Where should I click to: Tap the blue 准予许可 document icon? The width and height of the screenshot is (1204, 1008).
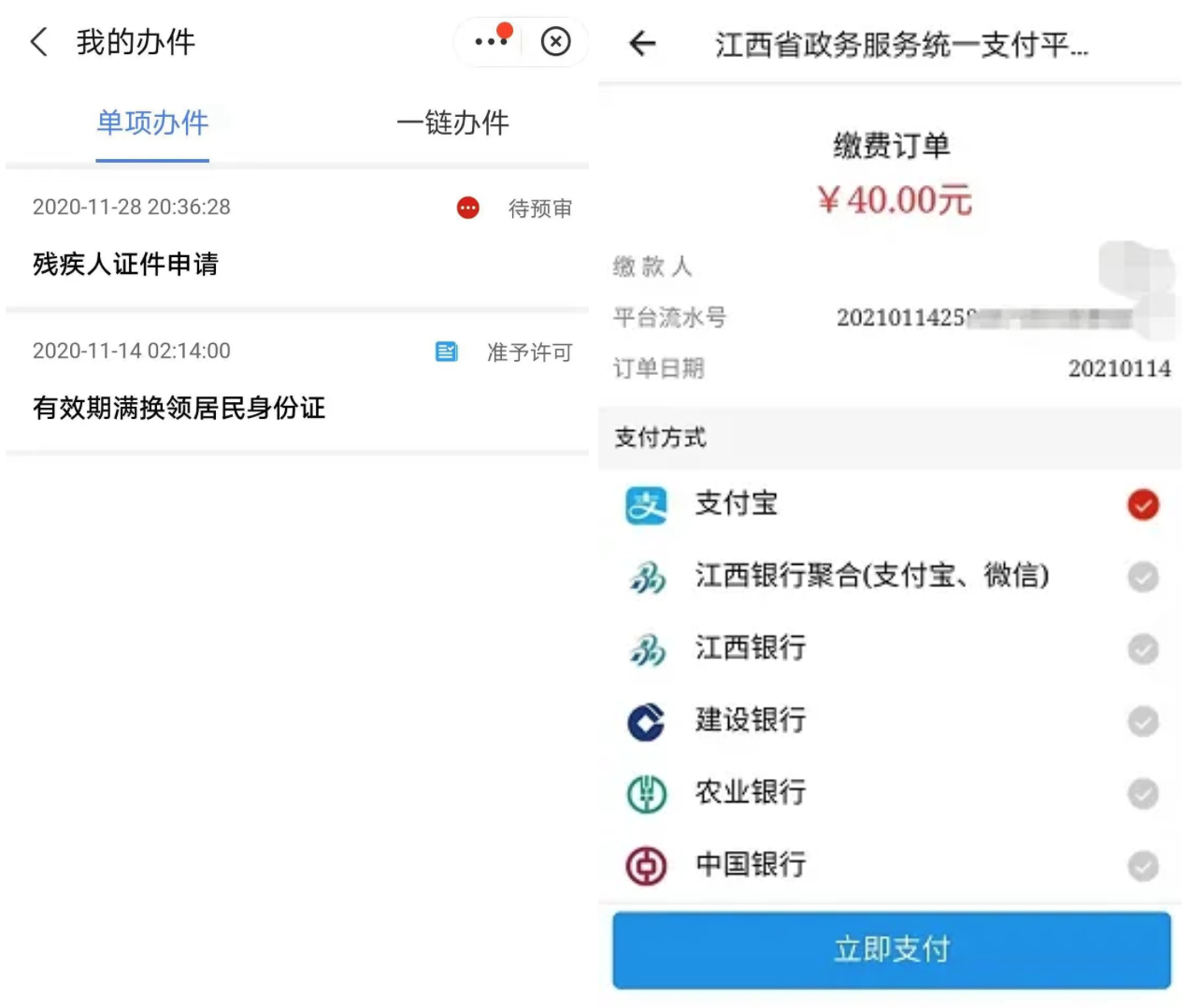pos(447,352)
